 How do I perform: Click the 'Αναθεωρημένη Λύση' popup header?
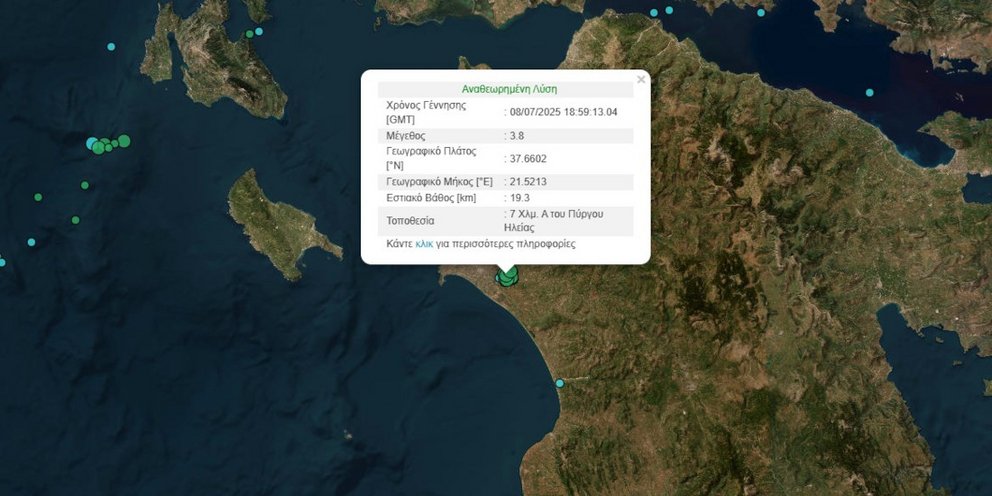510,89
